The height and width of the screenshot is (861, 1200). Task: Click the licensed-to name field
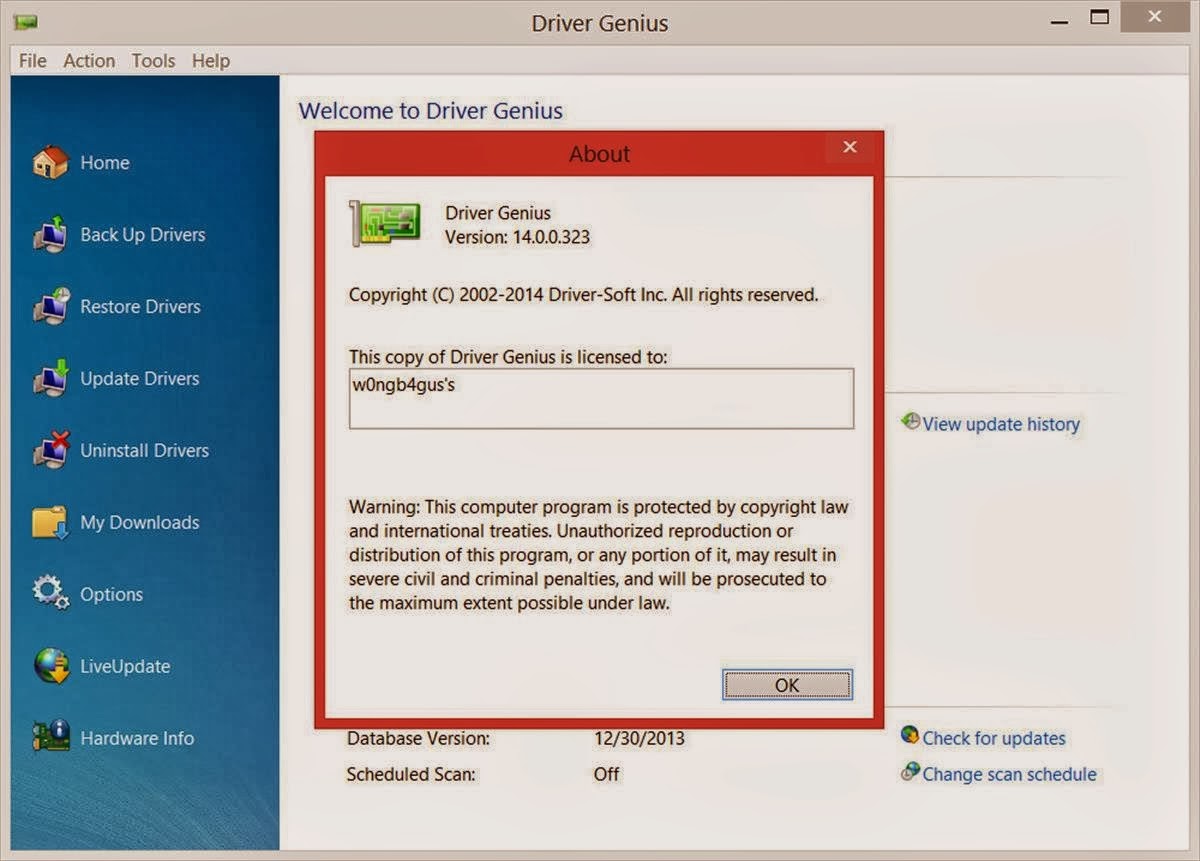(x=601, y=398)
